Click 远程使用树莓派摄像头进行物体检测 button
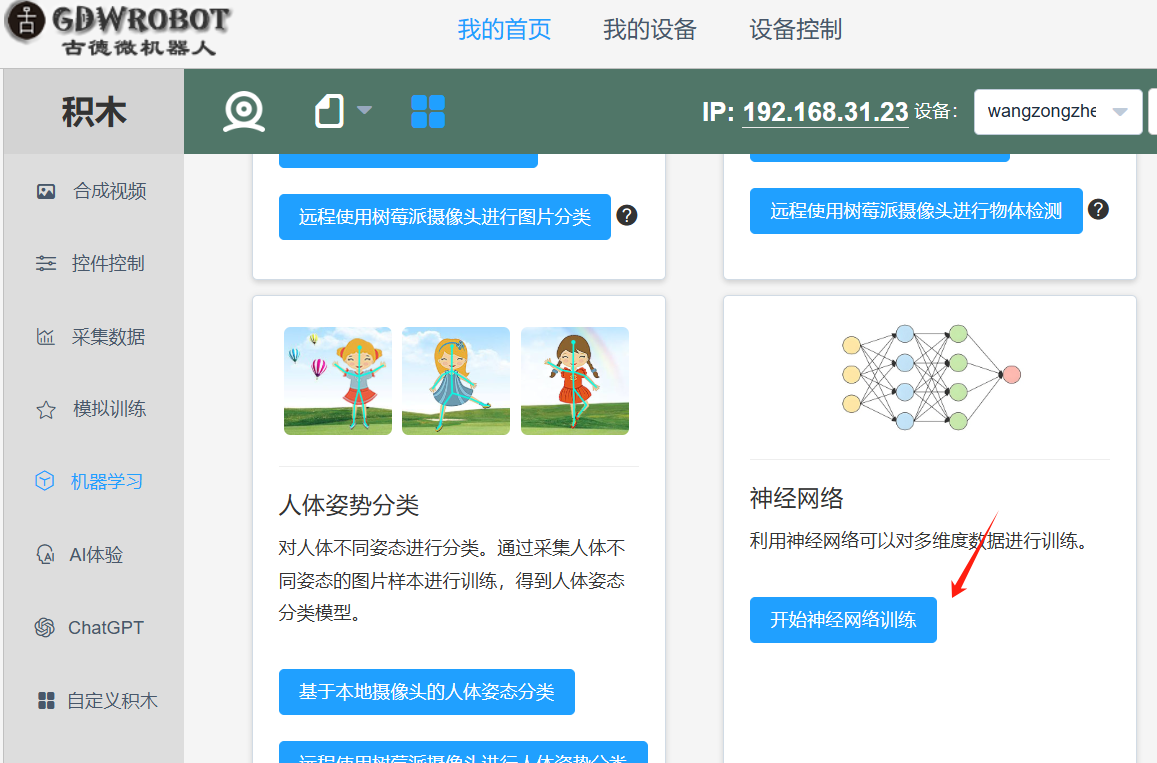 pyautogui.click(x=916, y=211)
